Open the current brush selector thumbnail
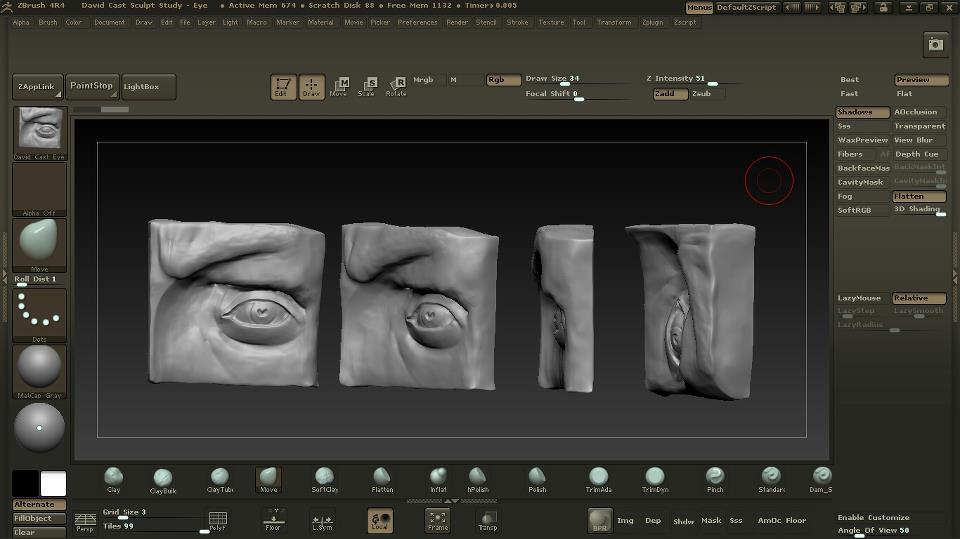This screenshot has height=539, width=960. coord(39,245)
